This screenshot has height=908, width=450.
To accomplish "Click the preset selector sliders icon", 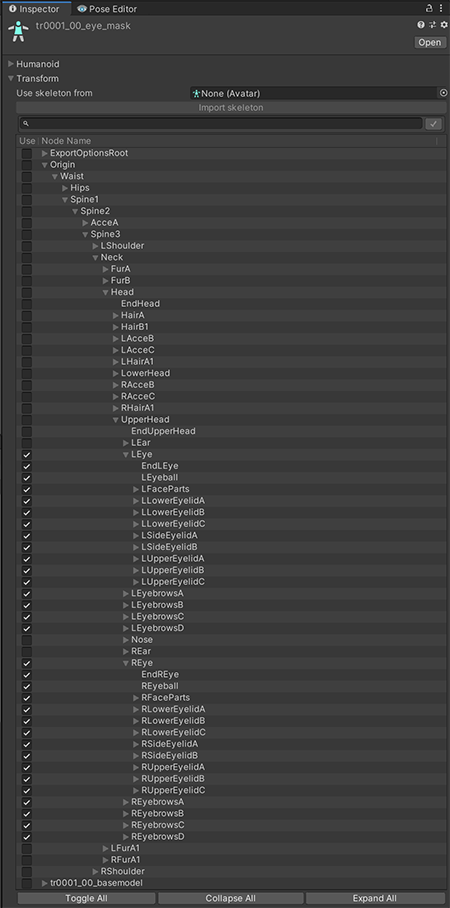I will coord(433,25).
